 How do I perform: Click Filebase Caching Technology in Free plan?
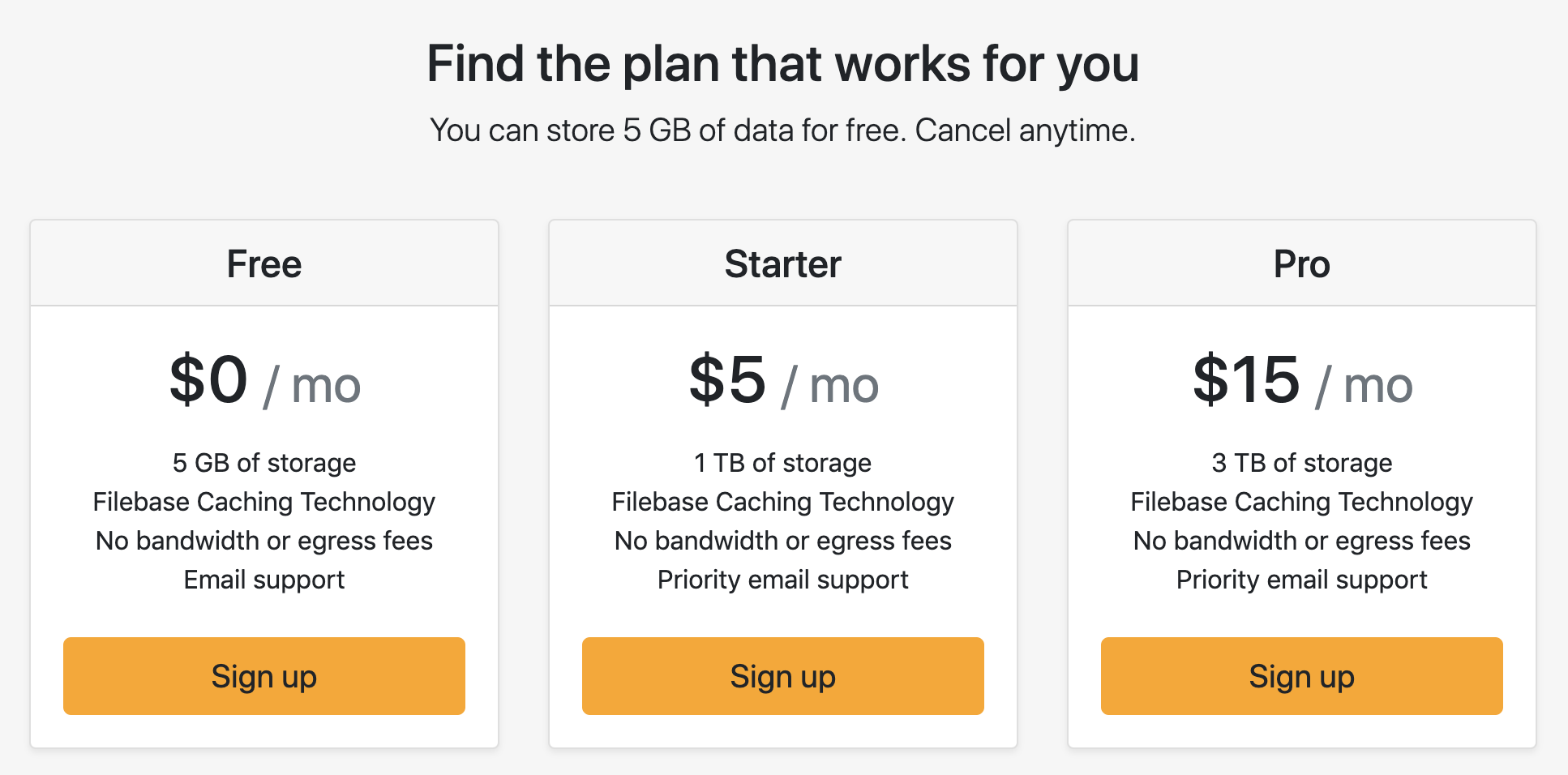coord(264,502)
